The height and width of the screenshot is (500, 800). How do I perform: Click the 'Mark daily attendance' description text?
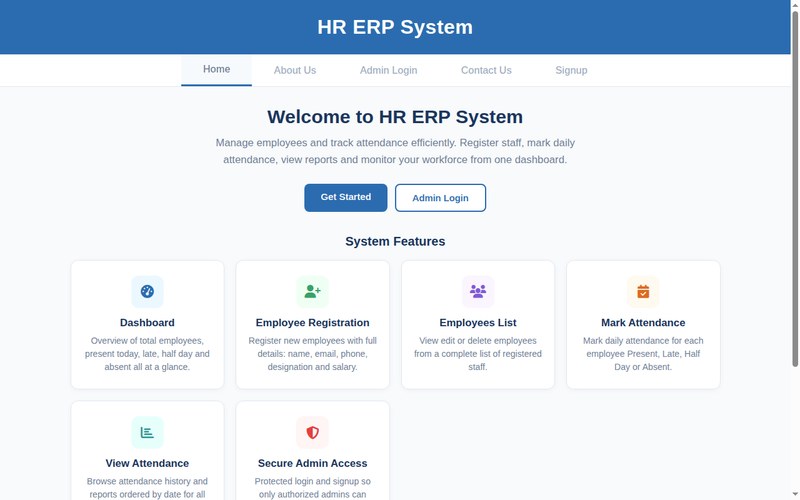click(x=643, y=354)
